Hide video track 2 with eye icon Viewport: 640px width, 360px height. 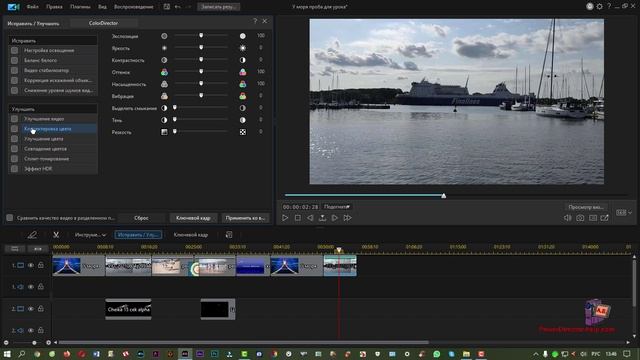31,309
